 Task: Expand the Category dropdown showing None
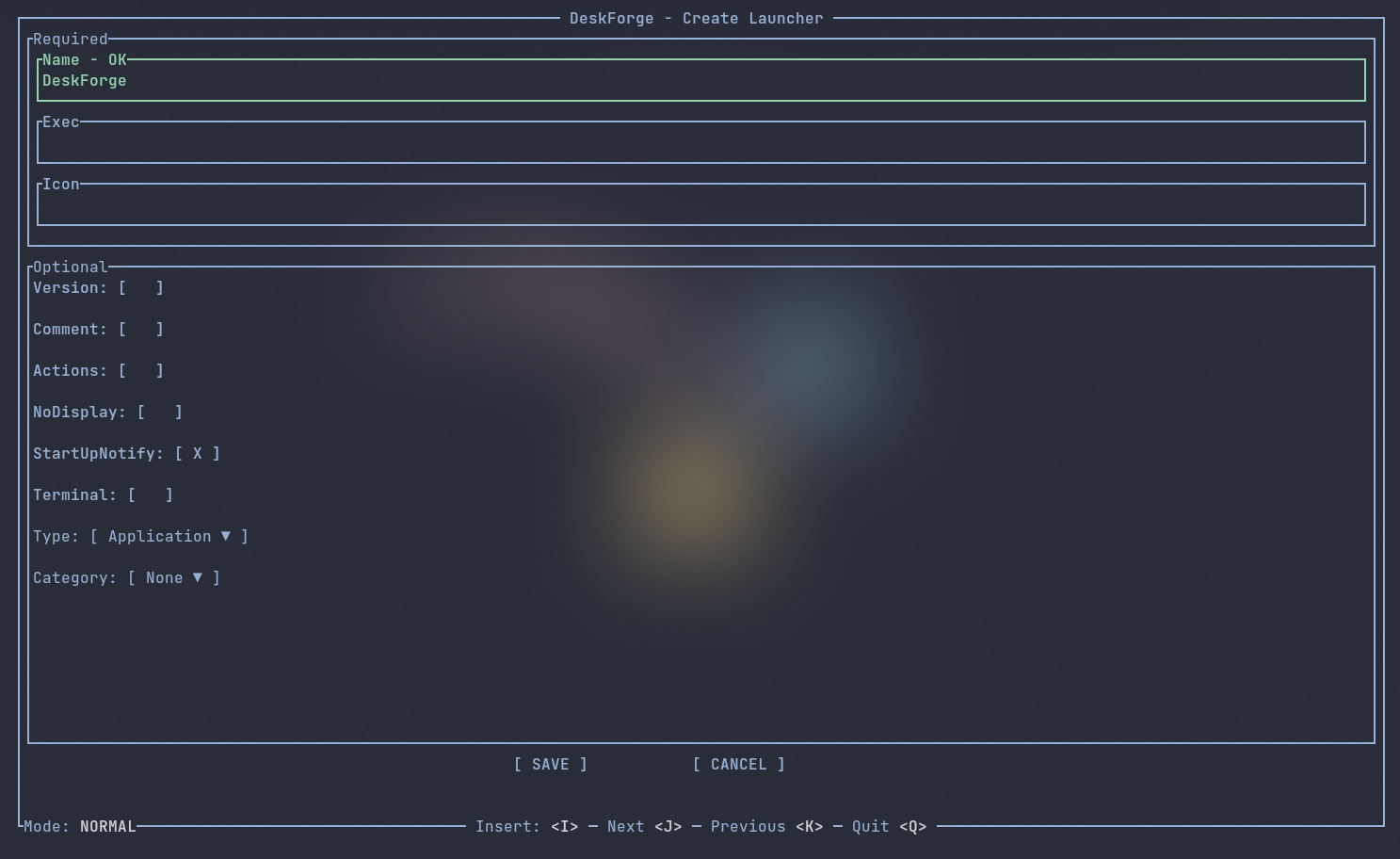(x=174, y=578)
